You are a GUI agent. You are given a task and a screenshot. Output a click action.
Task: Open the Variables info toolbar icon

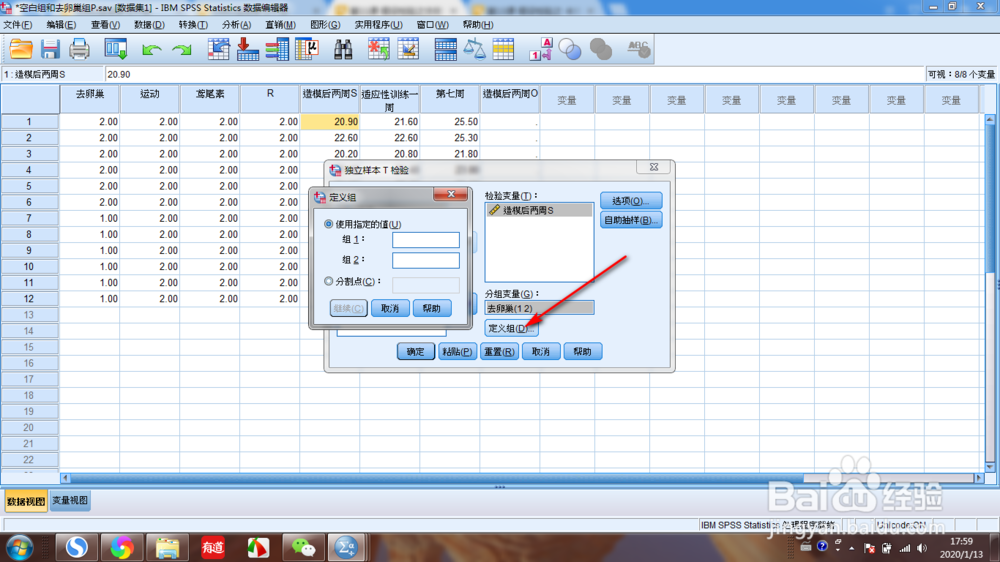[277, 49]
